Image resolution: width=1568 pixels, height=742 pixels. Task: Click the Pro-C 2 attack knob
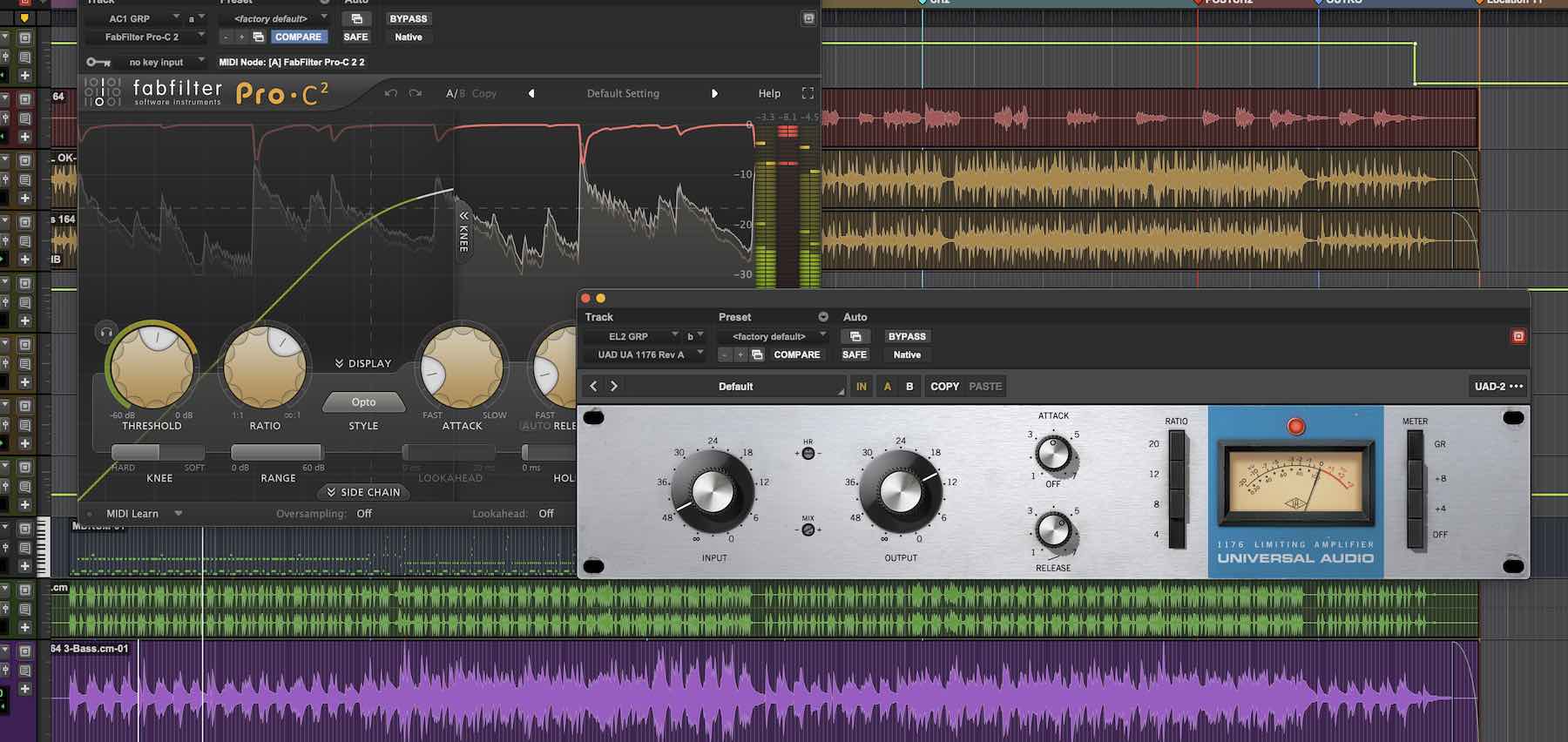462,368
